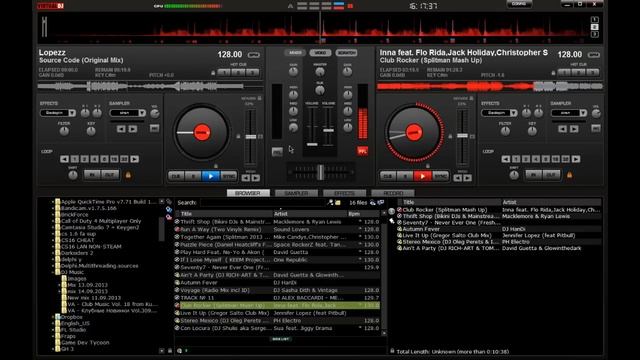Expand the Fraps folder

(x=53, y=336)
